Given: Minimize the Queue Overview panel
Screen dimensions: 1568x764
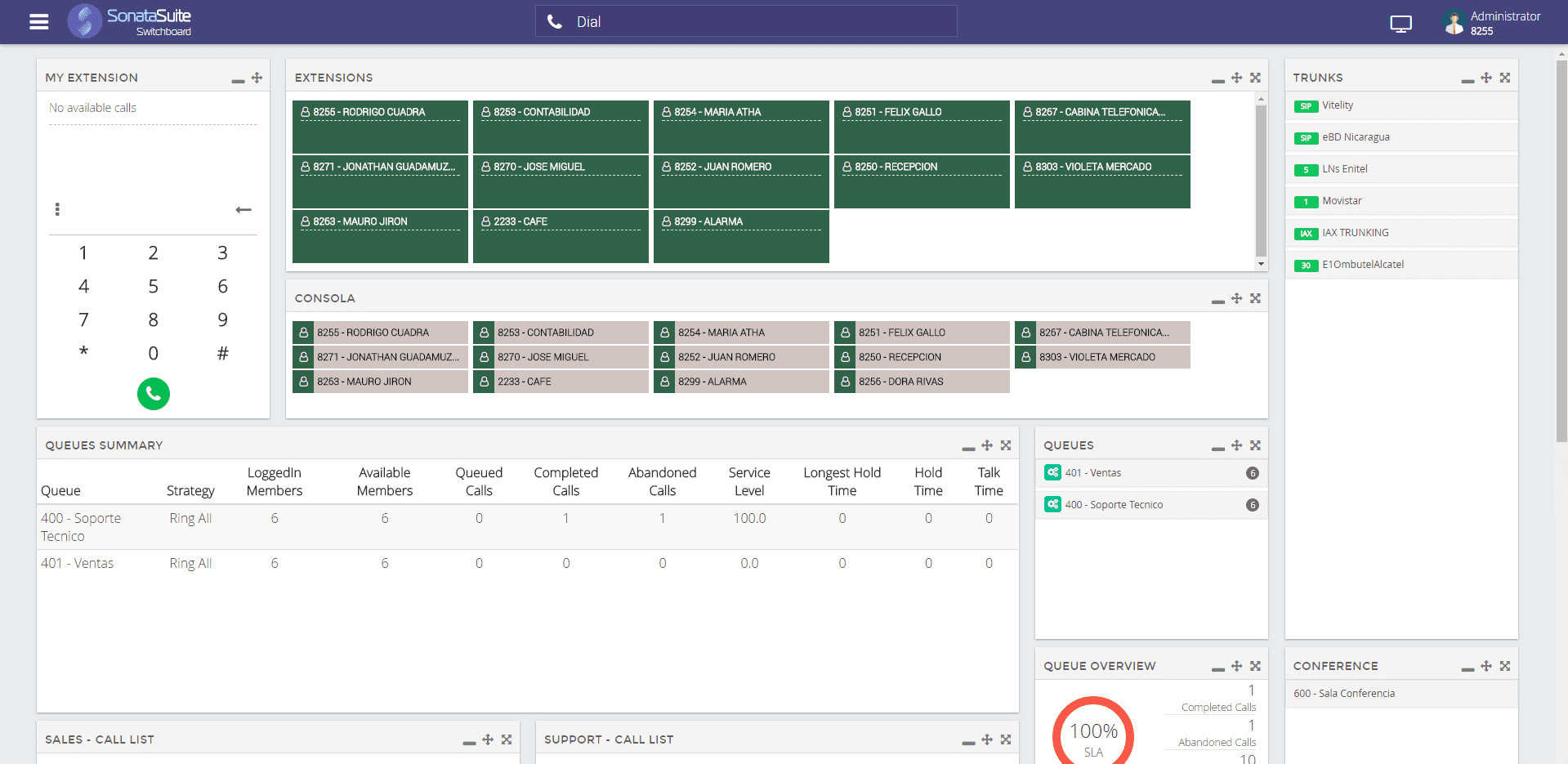Looking at the screenshot, I should point(1217,668).
